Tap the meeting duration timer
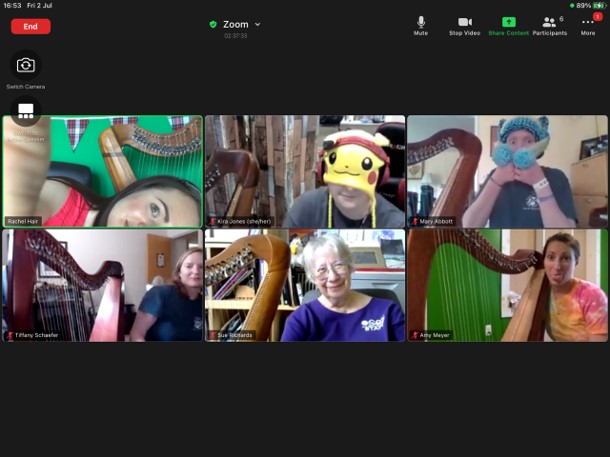 236,35
